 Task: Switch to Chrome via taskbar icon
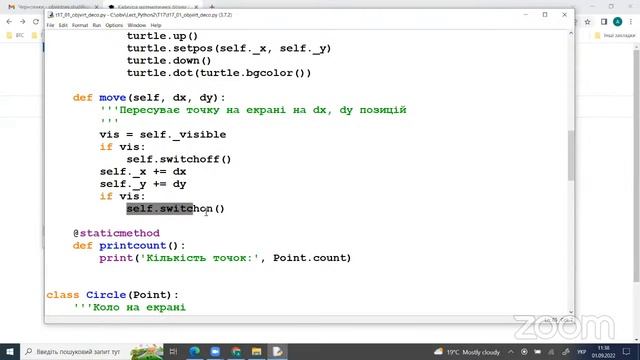click(236, 352)
